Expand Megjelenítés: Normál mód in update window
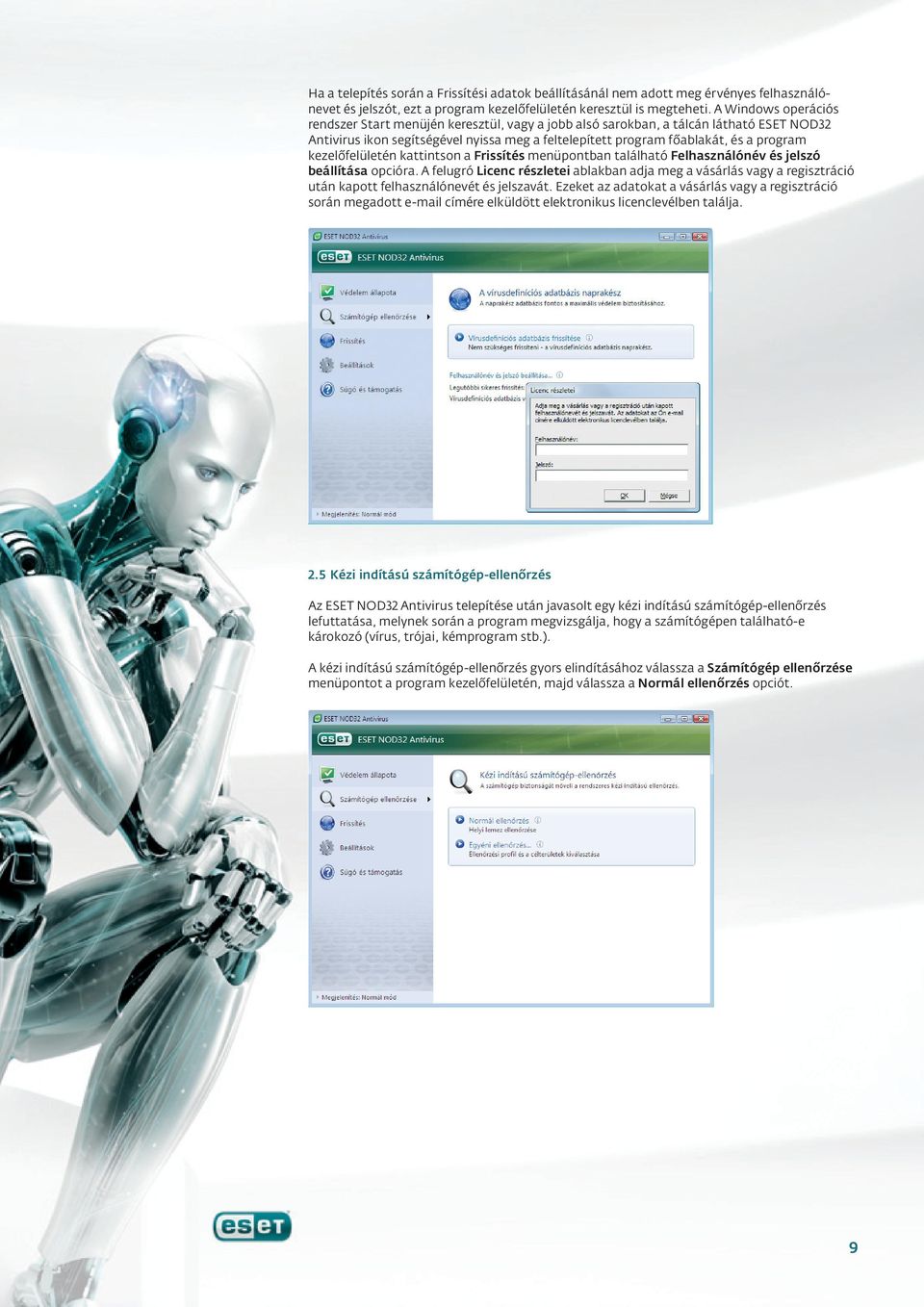924x1307 pixels. 356,514
